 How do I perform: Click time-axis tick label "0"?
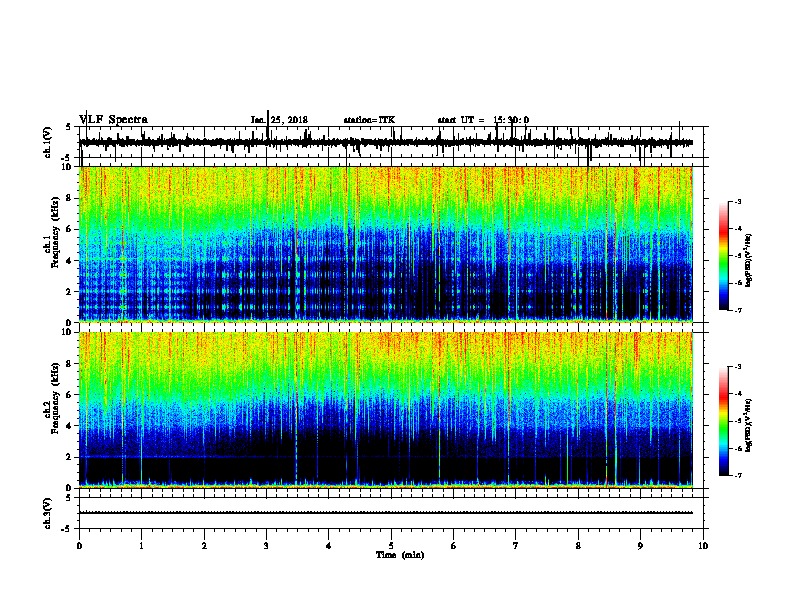[79, 546]
